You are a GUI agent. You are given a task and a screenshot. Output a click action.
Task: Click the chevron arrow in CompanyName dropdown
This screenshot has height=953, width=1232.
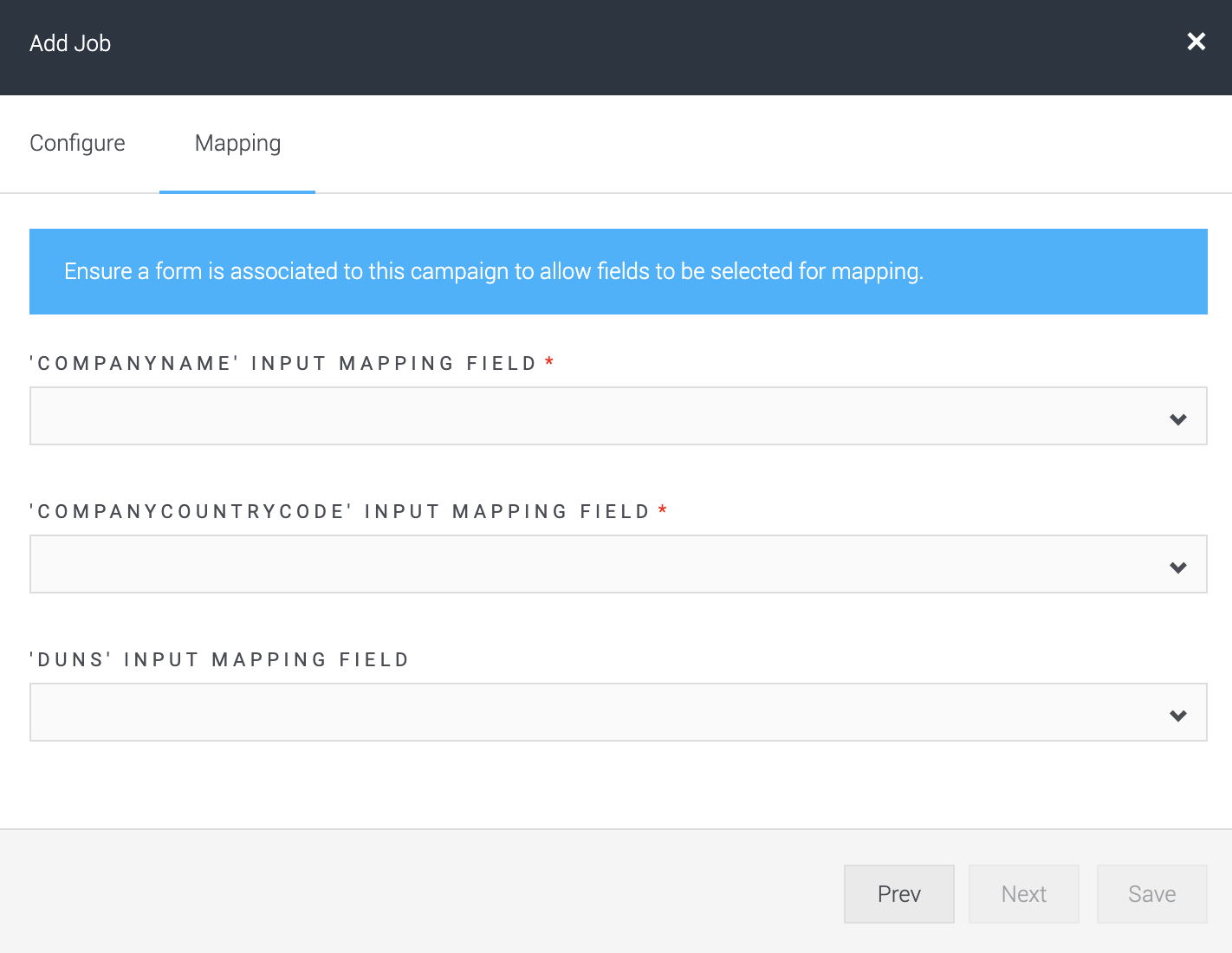pyautogui.click(x=1177, y=419)
